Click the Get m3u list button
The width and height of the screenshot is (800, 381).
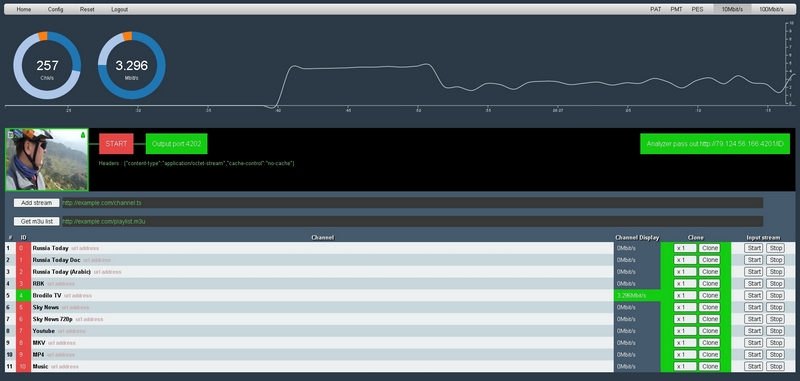point(37,221)
